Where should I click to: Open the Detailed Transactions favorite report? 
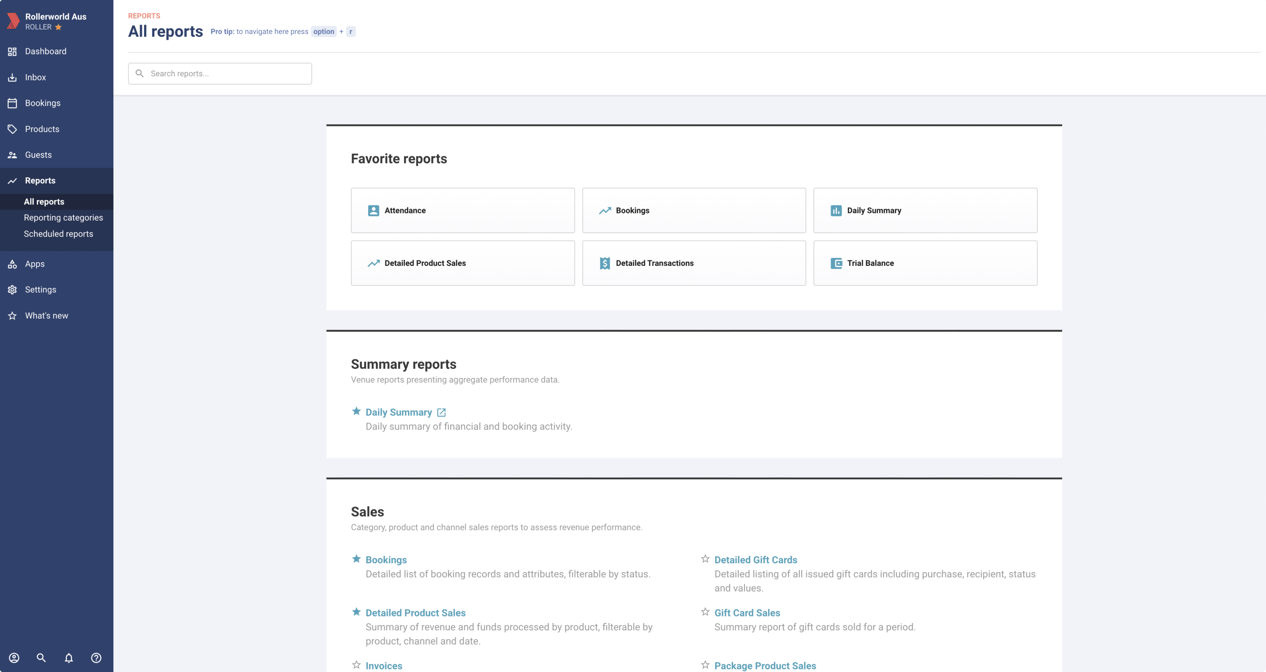click(693, 263)
